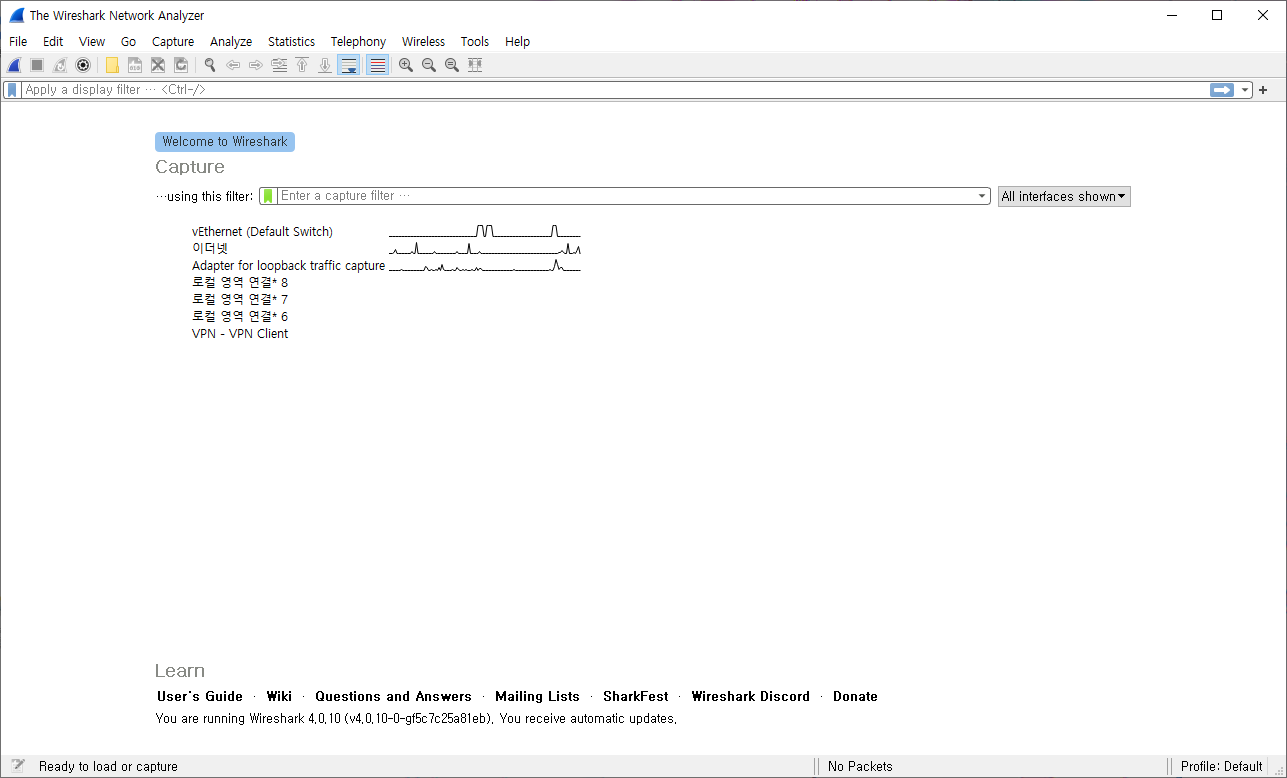Open All interfaces shown dropdown
The image size is (1287, 778).
pyautogui.click(x=1064, y=196)
